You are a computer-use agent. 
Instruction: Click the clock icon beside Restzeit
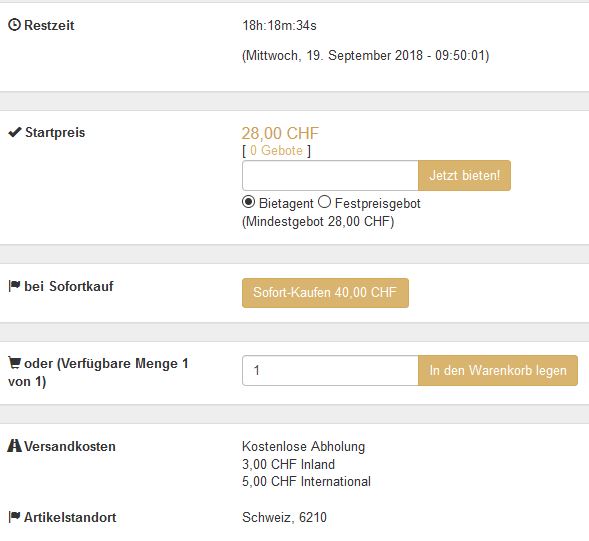[14, 25]
